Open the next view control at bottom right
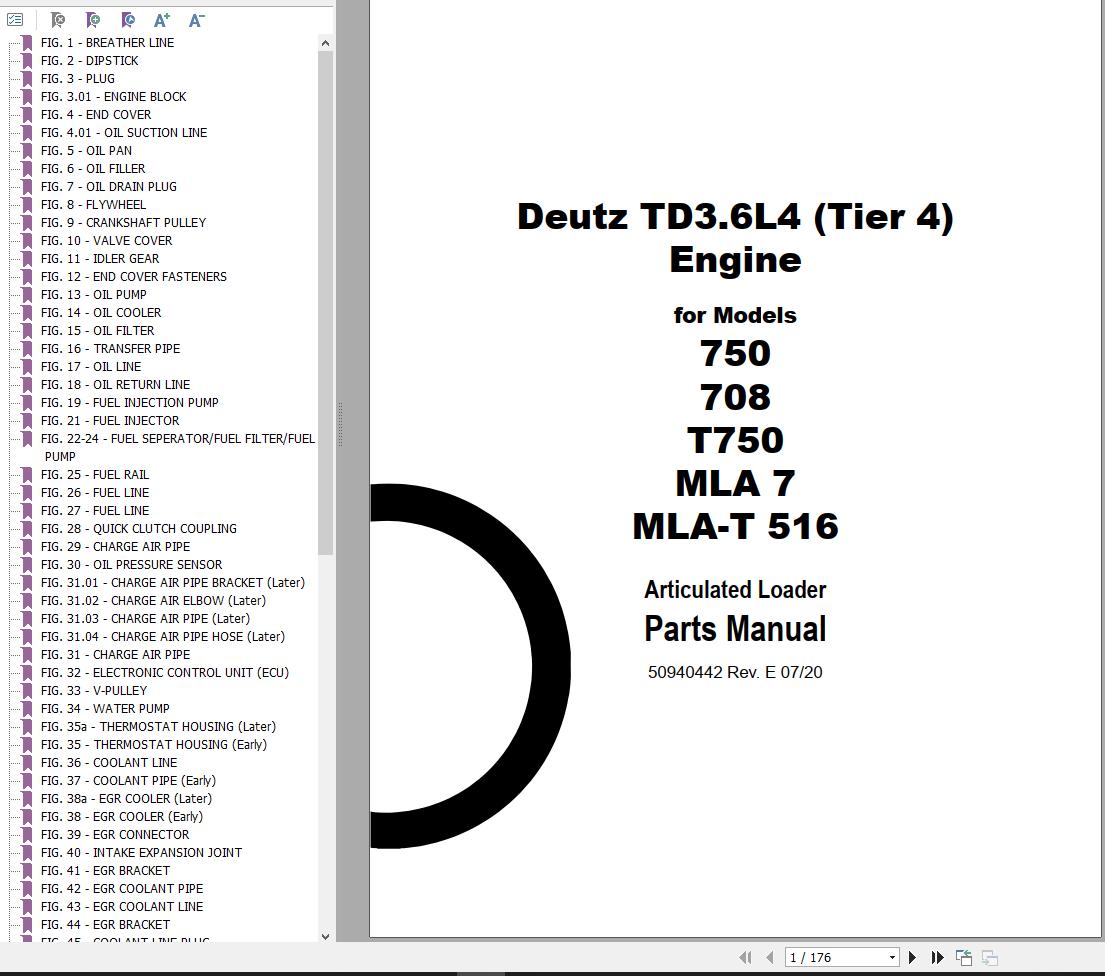 click(989, 957)
